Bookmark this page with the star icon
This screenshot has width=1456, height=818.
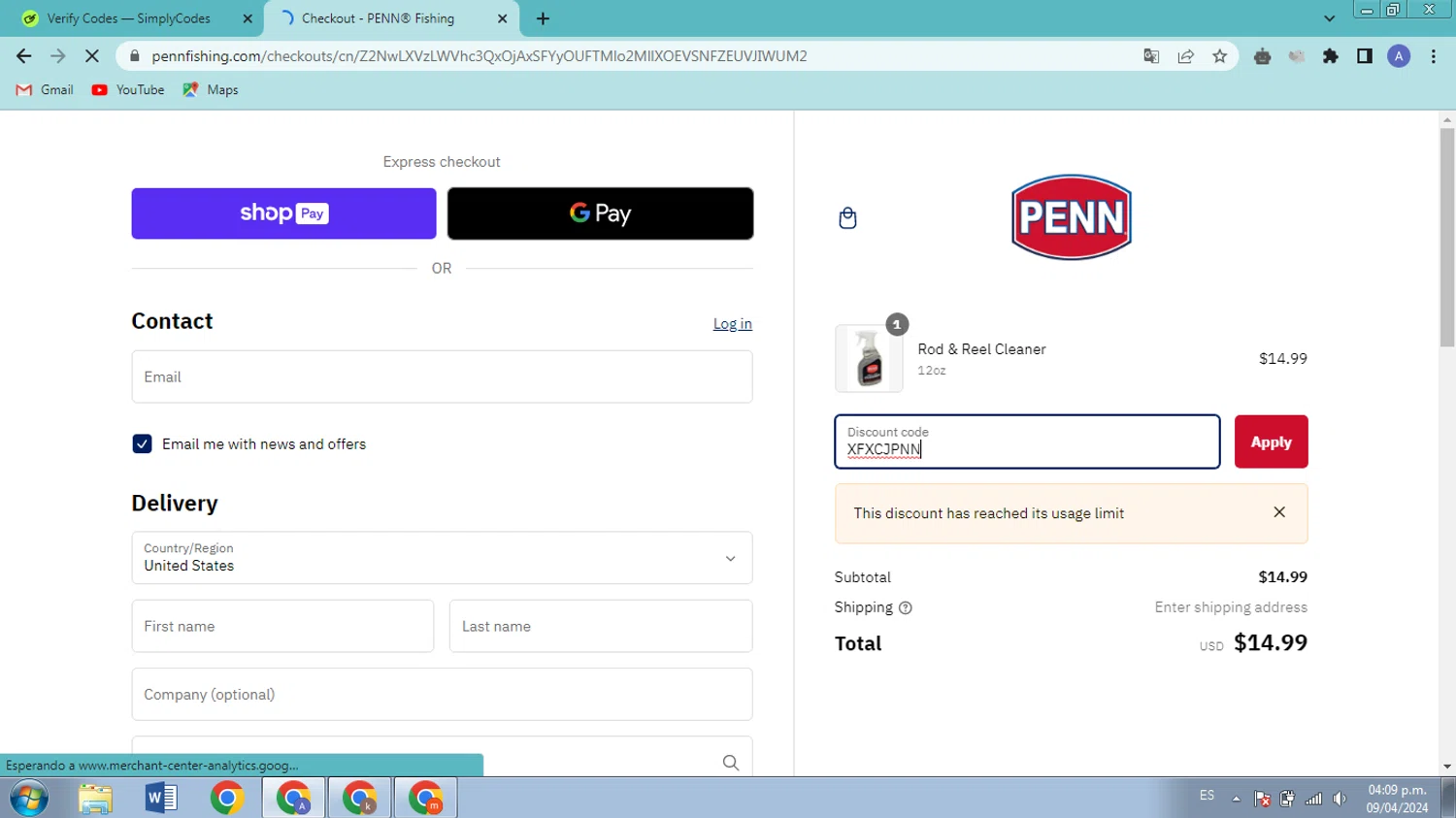pyautogui.click(x=1220, y=56)
